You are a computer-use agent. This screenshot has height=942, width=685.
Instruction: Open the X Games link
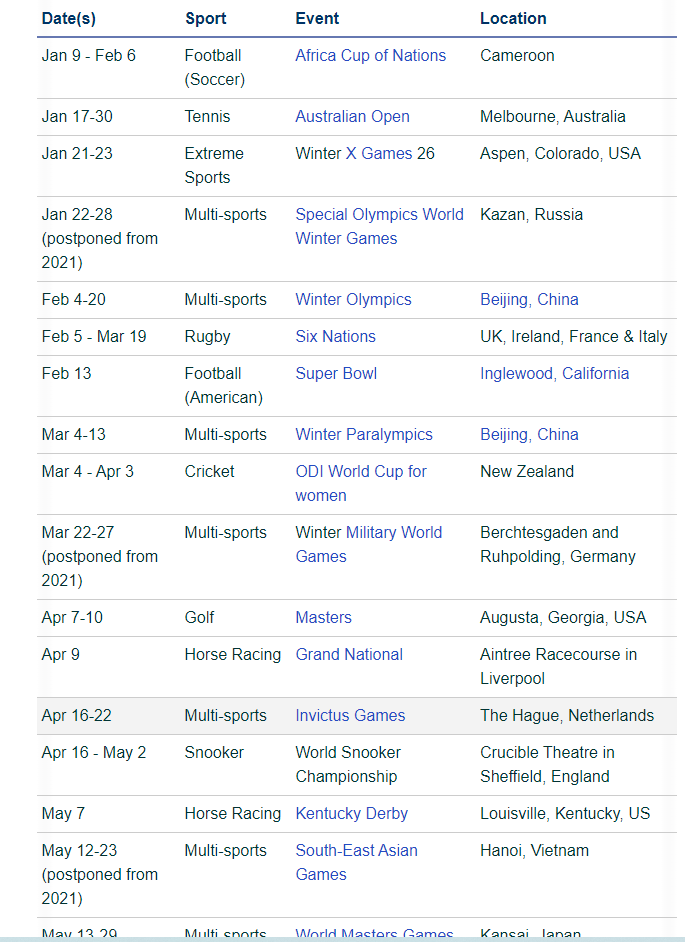378,154
